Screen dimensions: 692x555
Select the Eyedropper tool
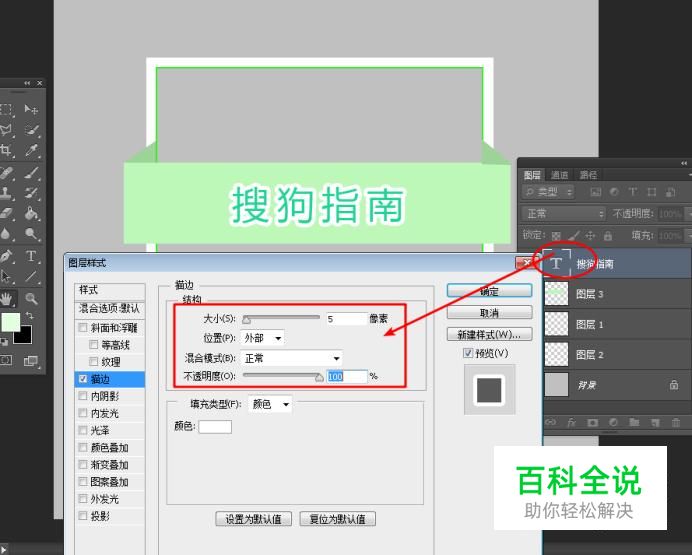(31, 150)
